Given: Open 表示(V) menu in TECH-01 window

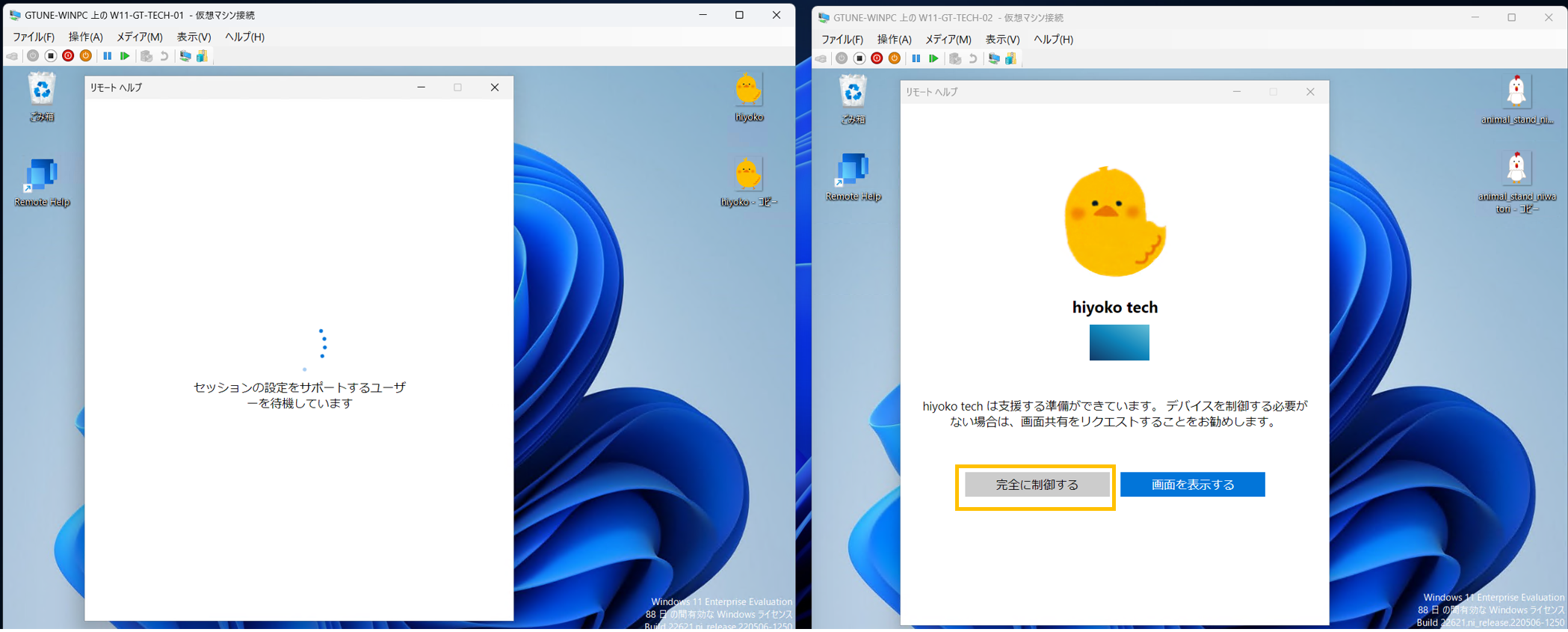Looking at the screenshot, I should [194, 37].
